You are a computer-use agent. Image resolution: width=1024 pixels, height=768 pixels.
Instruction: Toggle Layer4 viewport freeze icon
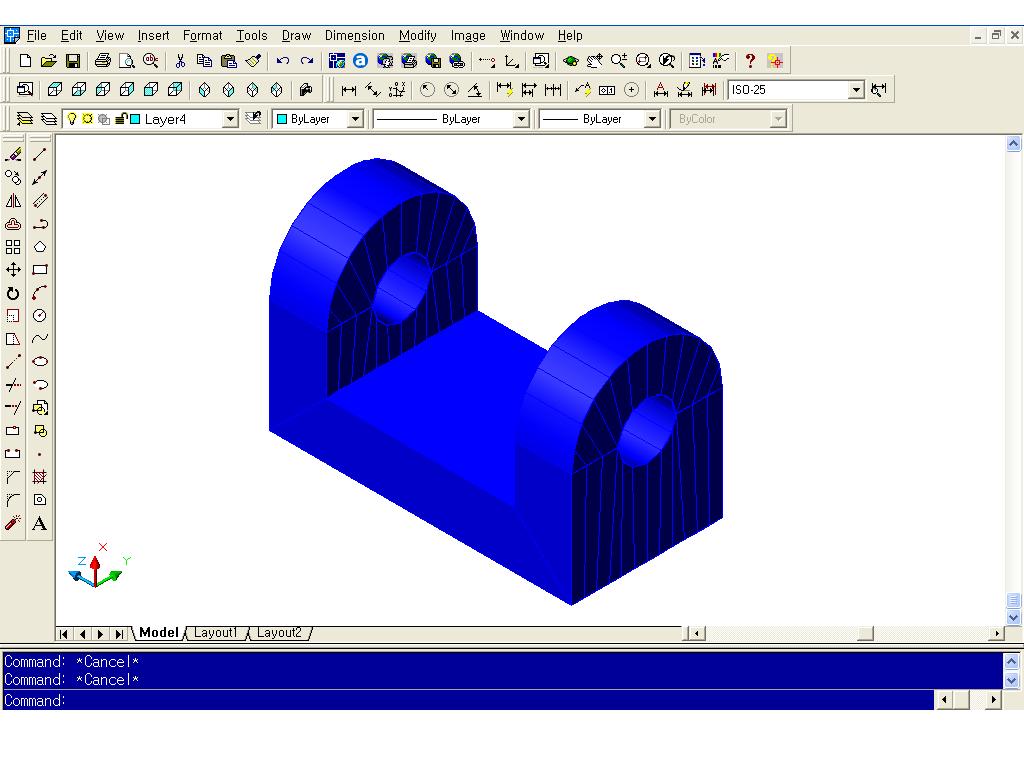tap(104, 119)
